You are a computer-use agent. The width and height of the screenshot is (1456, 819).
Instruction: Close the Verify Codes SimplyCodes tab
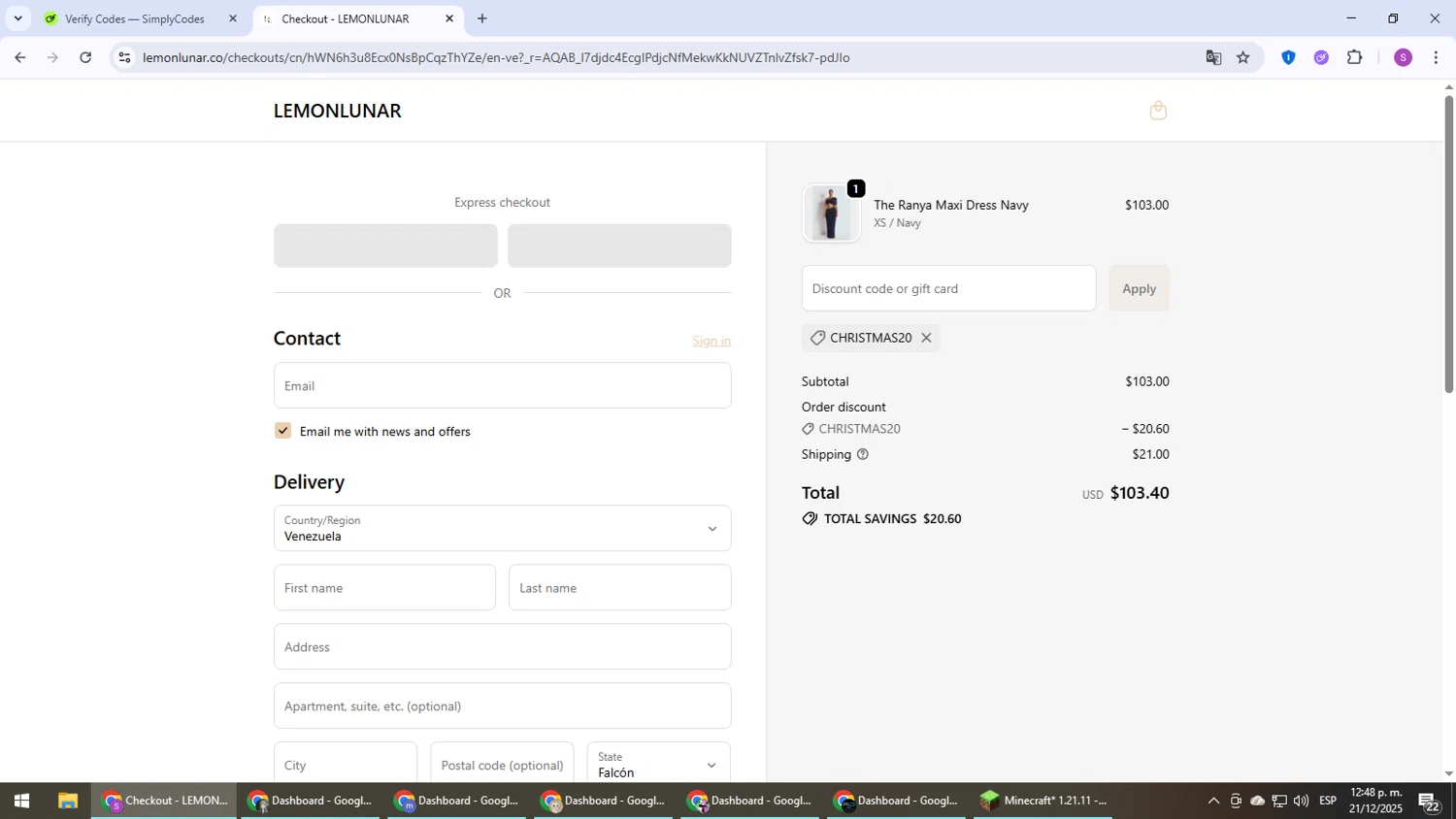232,18
